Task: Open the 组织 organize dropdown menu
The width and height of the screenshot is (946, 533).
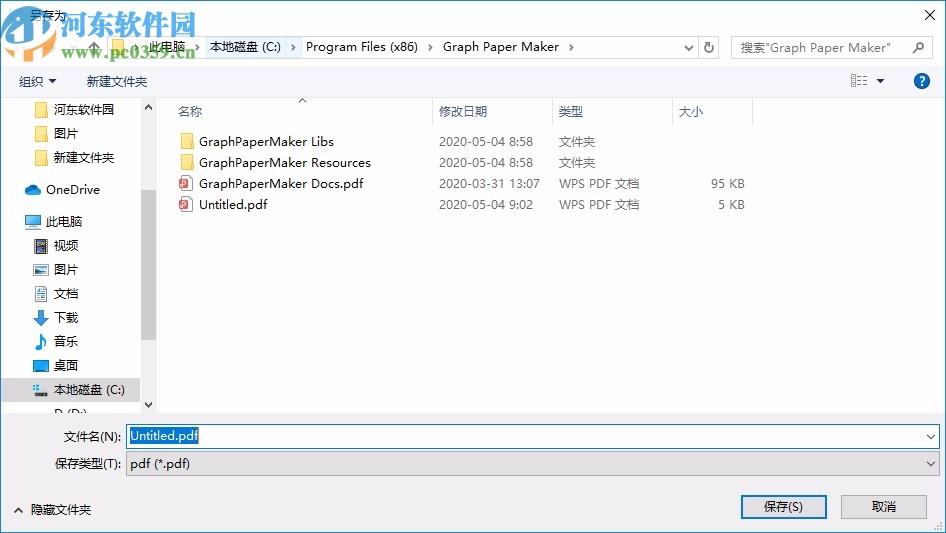Action: (x=37, y=81)
